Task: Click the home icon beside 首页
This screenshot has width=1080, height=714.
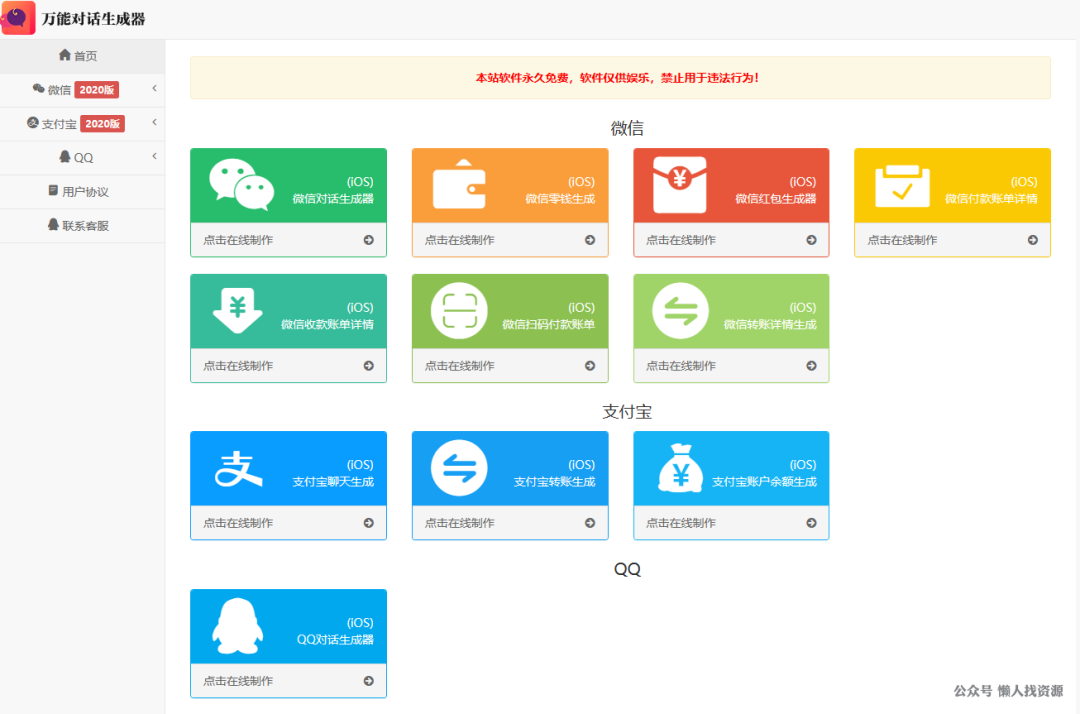Action: coord(65,54)
